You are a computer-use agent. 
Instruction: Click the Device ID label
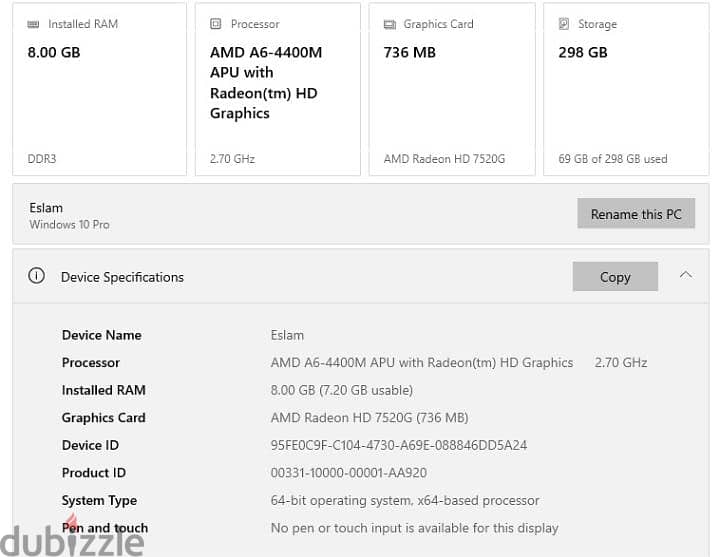click(x=90, y=445)
